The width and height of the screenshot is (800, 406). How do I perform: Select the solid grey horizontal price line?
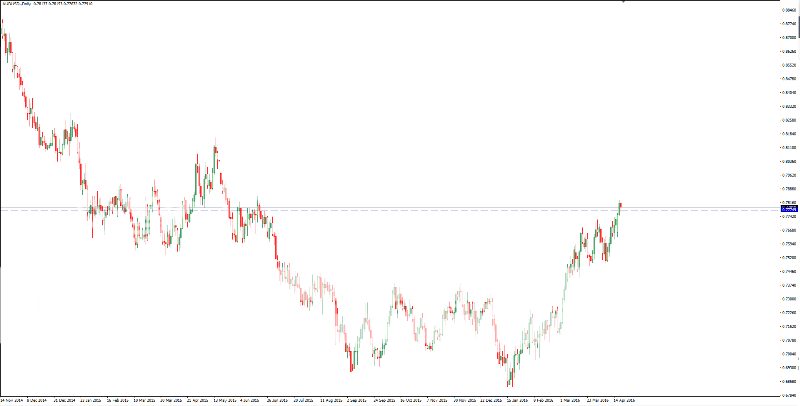pos(390,208)
